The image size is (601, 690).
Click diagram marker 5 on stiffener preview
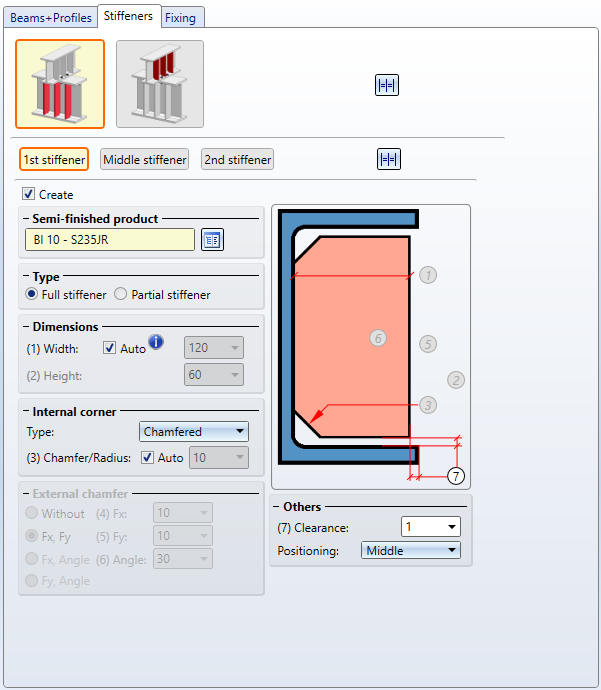click(428, 344)
